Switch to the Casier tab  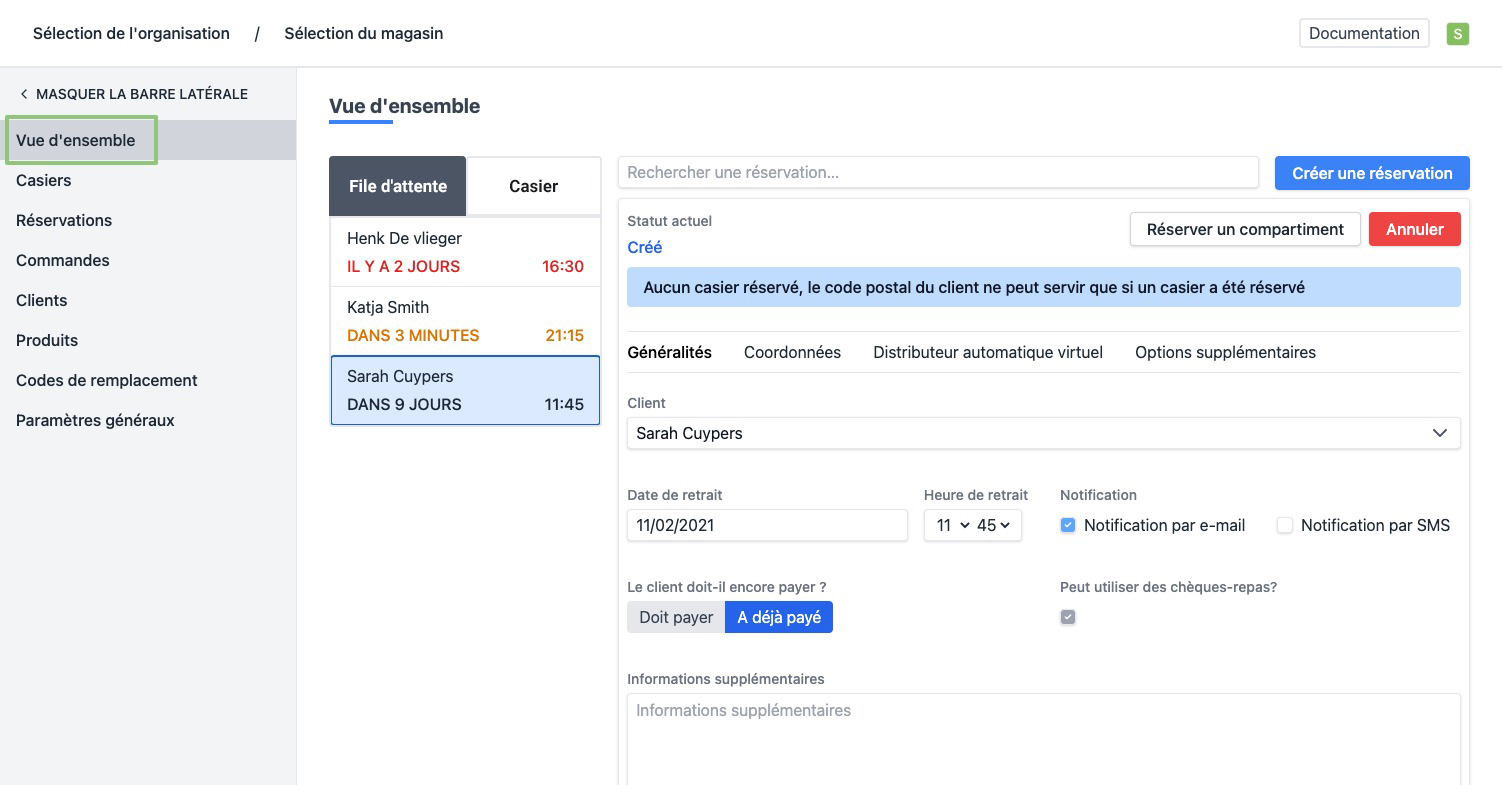coord(533,186)
